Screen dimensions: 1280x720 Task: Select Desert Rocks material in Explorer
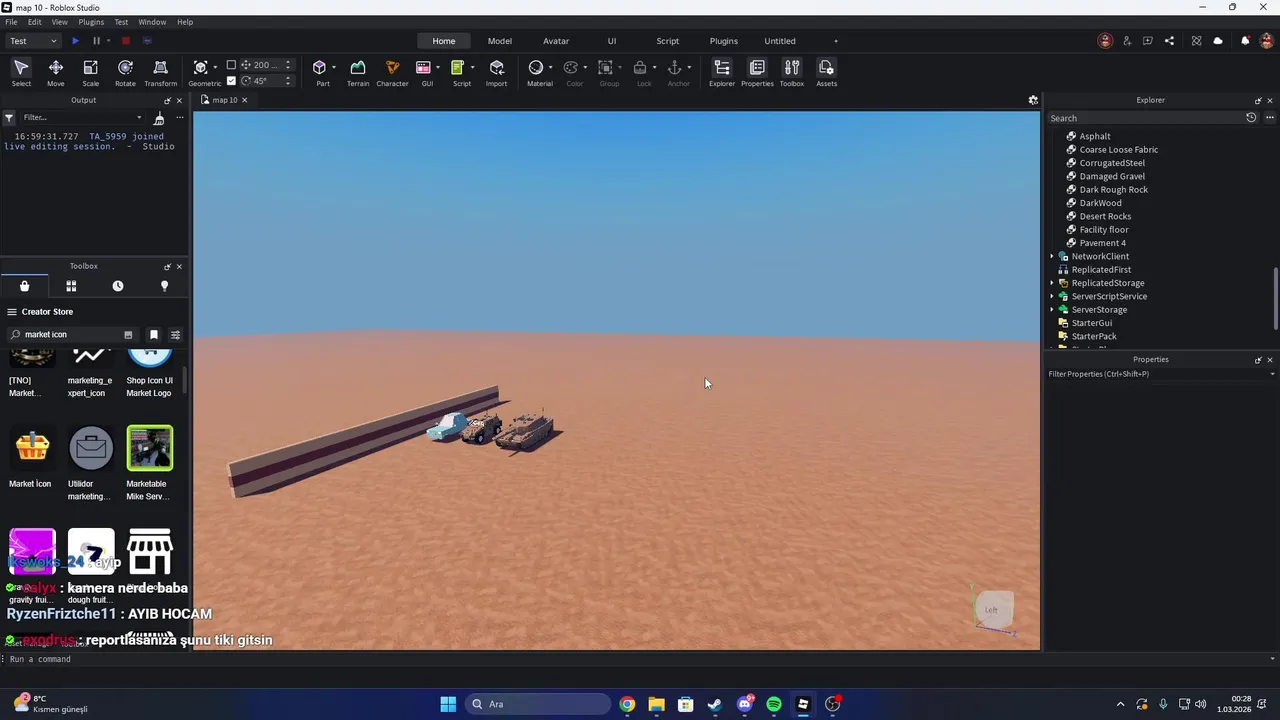[x=1105, y=216]
